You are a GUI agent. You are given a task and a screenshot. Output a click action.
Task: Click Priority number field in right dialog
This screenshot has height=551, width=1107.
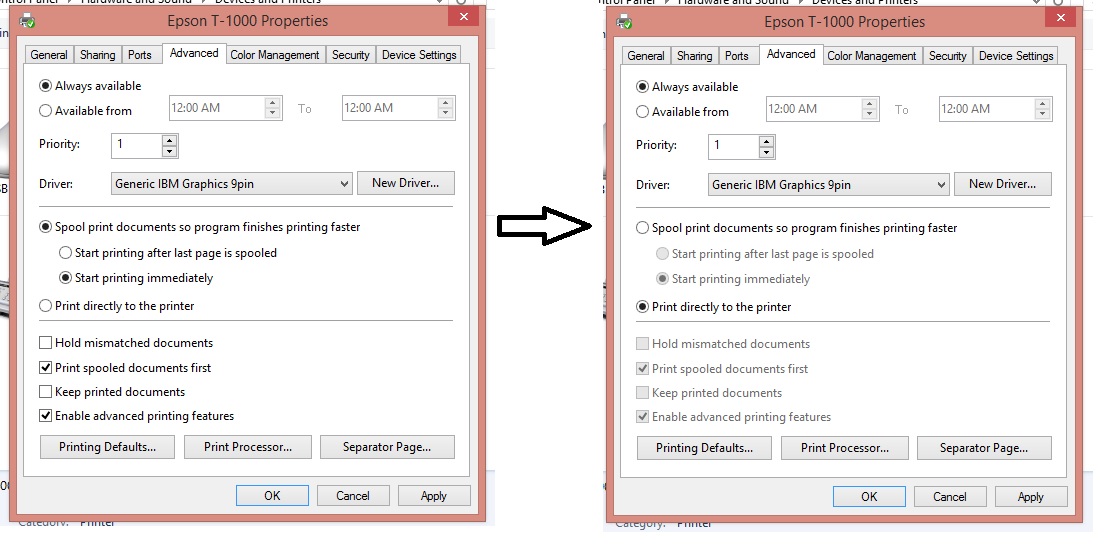pos(734,146)
